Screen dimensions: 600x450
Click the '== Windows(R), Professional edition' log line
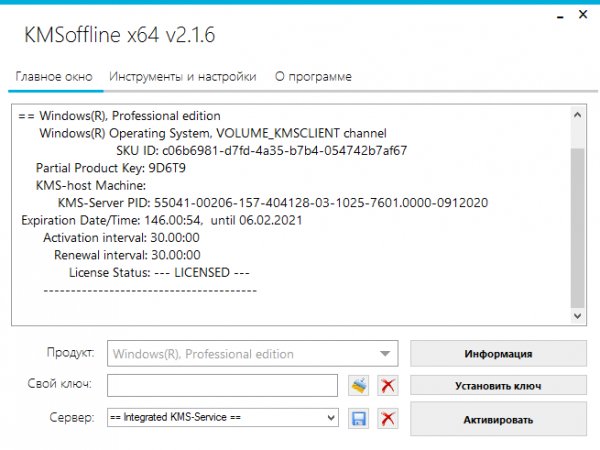[119, 116]
